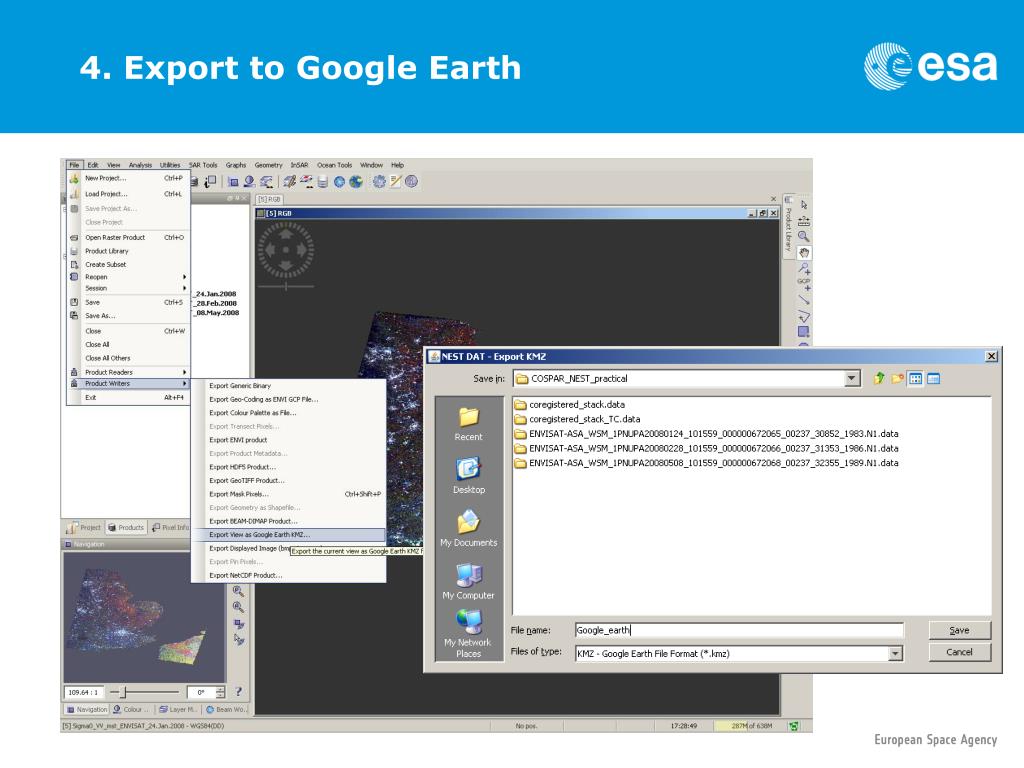Select ENVISAT folder ending 31353_1986.N1.data
This screenshot has width=1024, height=768.
(x=707, y=449)
